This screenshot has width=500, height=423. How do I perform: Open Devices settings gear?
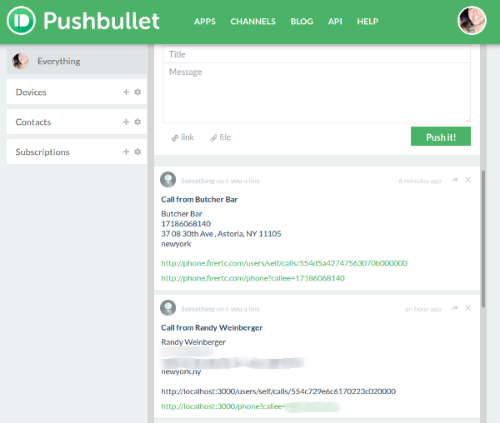pyautogui.click(x=137, y=92)
